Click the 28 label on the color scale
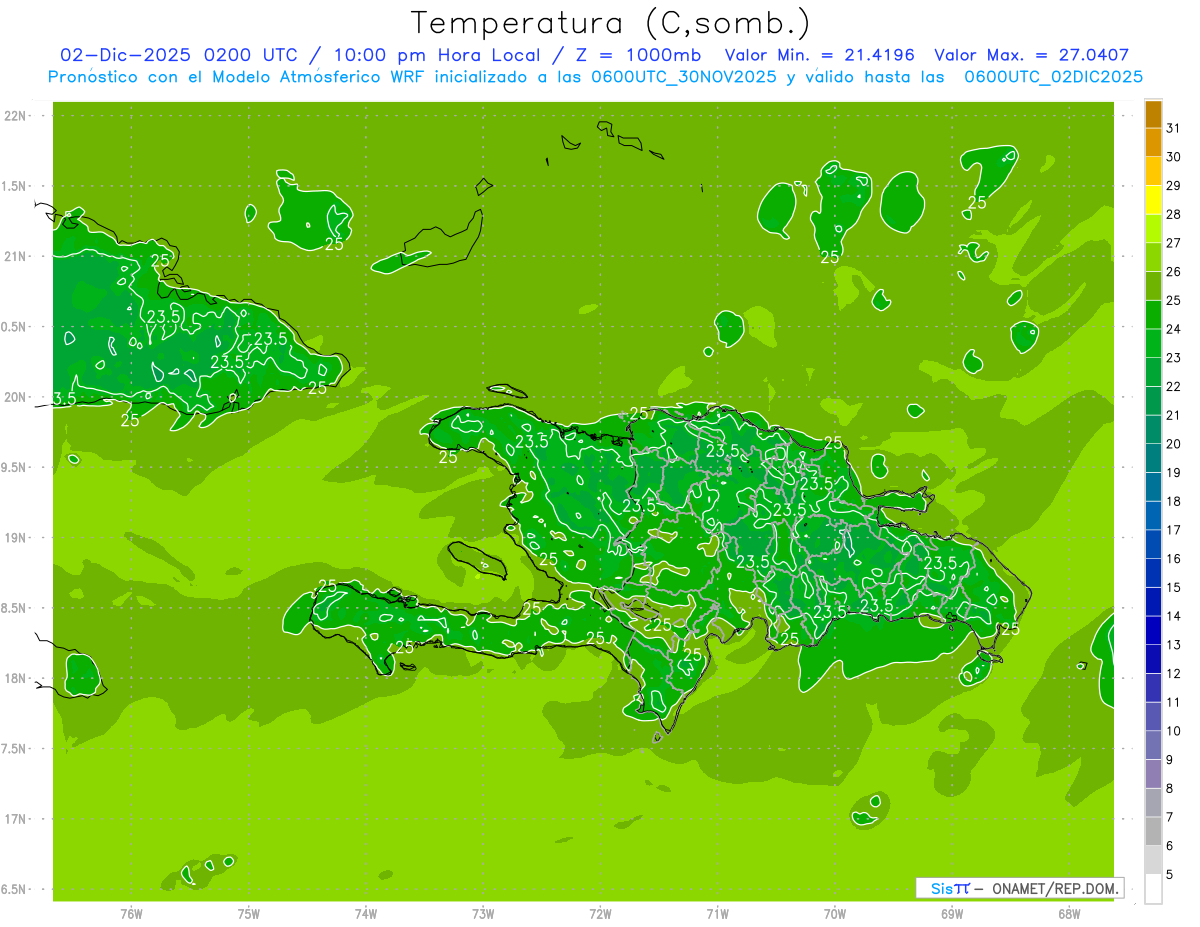The height and width of the screenshot is (927, 1200). click(1173, 214)
